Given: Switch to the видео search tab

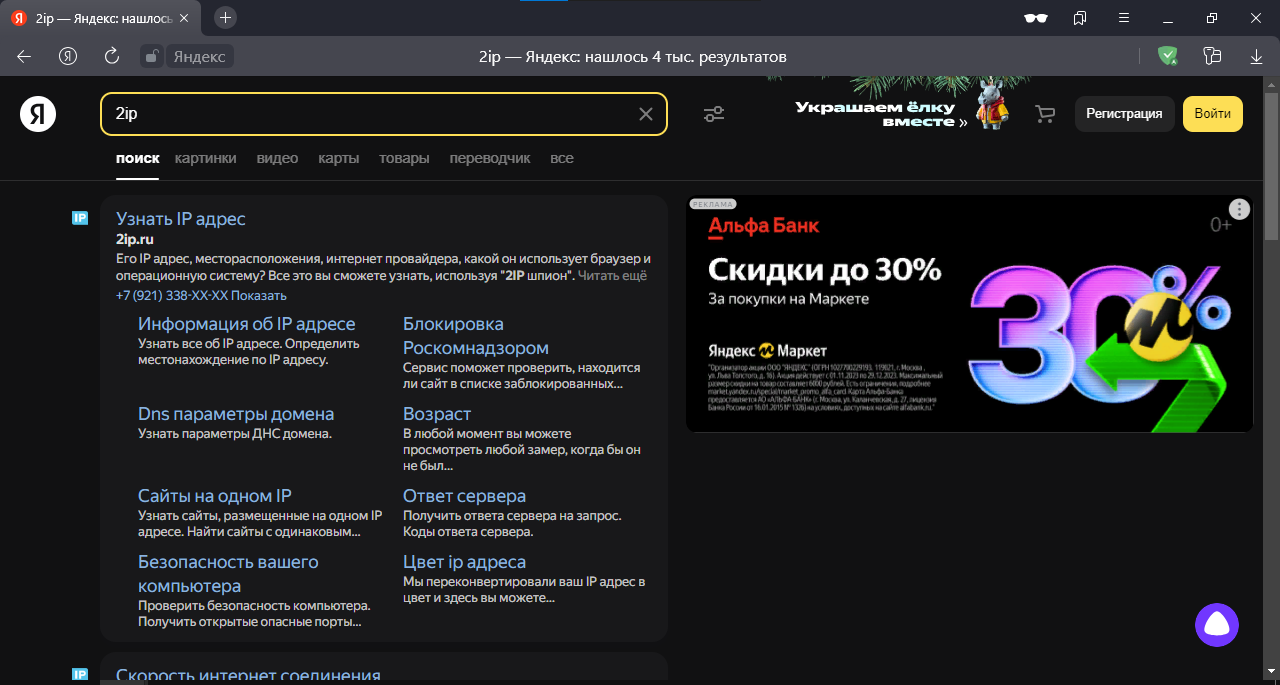Looking at the screenshot, I should point(276,158).
